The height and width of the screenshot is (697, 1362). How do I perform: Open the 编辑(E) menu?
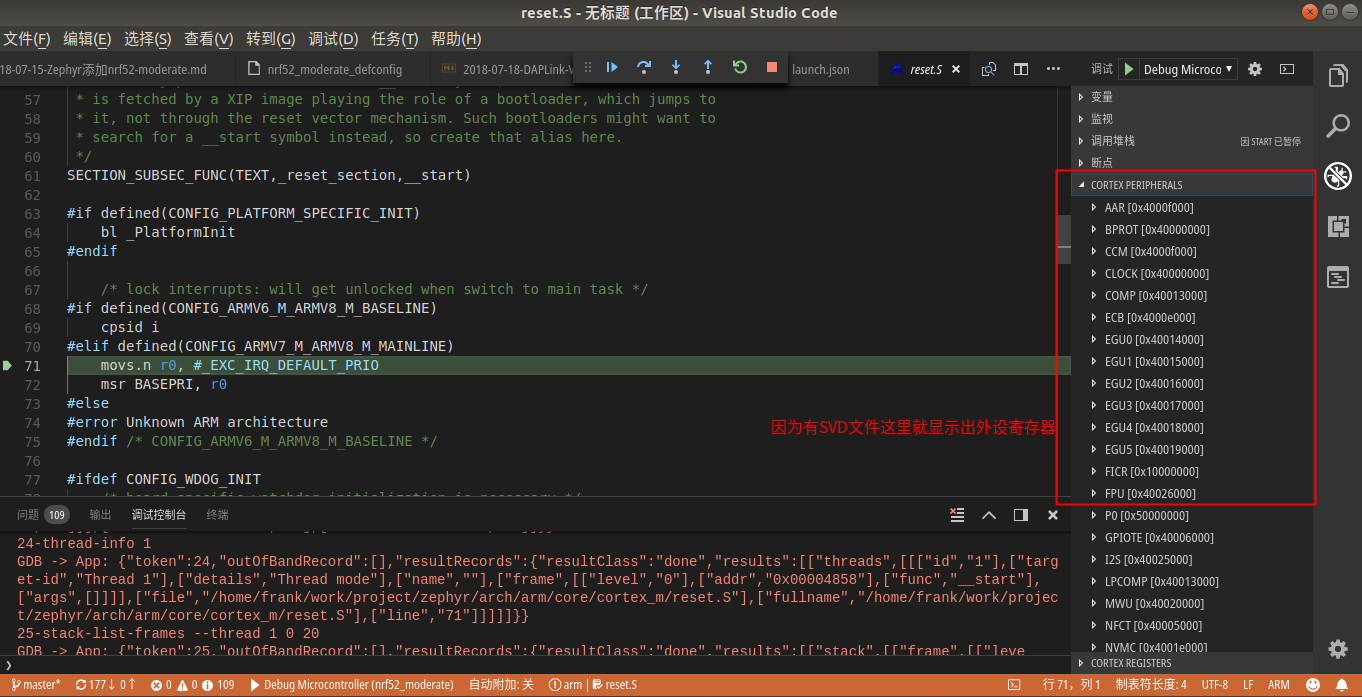tap(87, 39)
